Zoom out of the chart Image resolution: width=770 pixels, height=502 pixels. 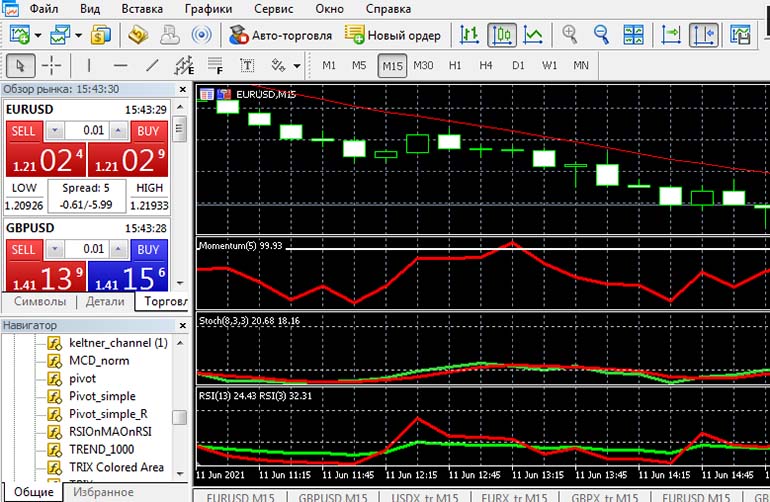601,35
